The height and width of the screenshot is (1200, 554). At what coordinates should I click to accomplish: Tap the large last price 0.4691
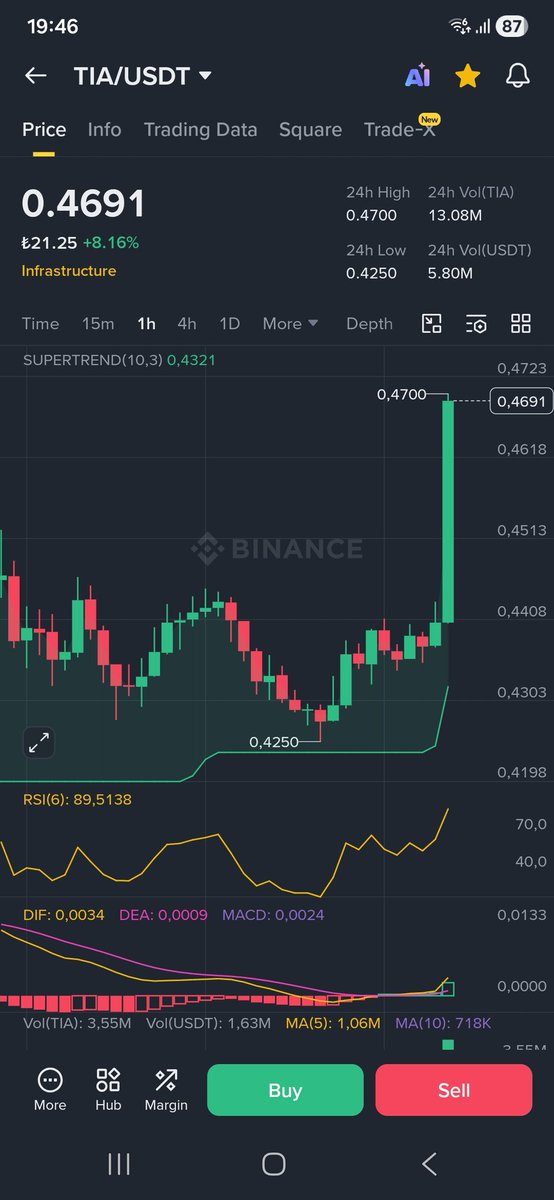[84, 204]
